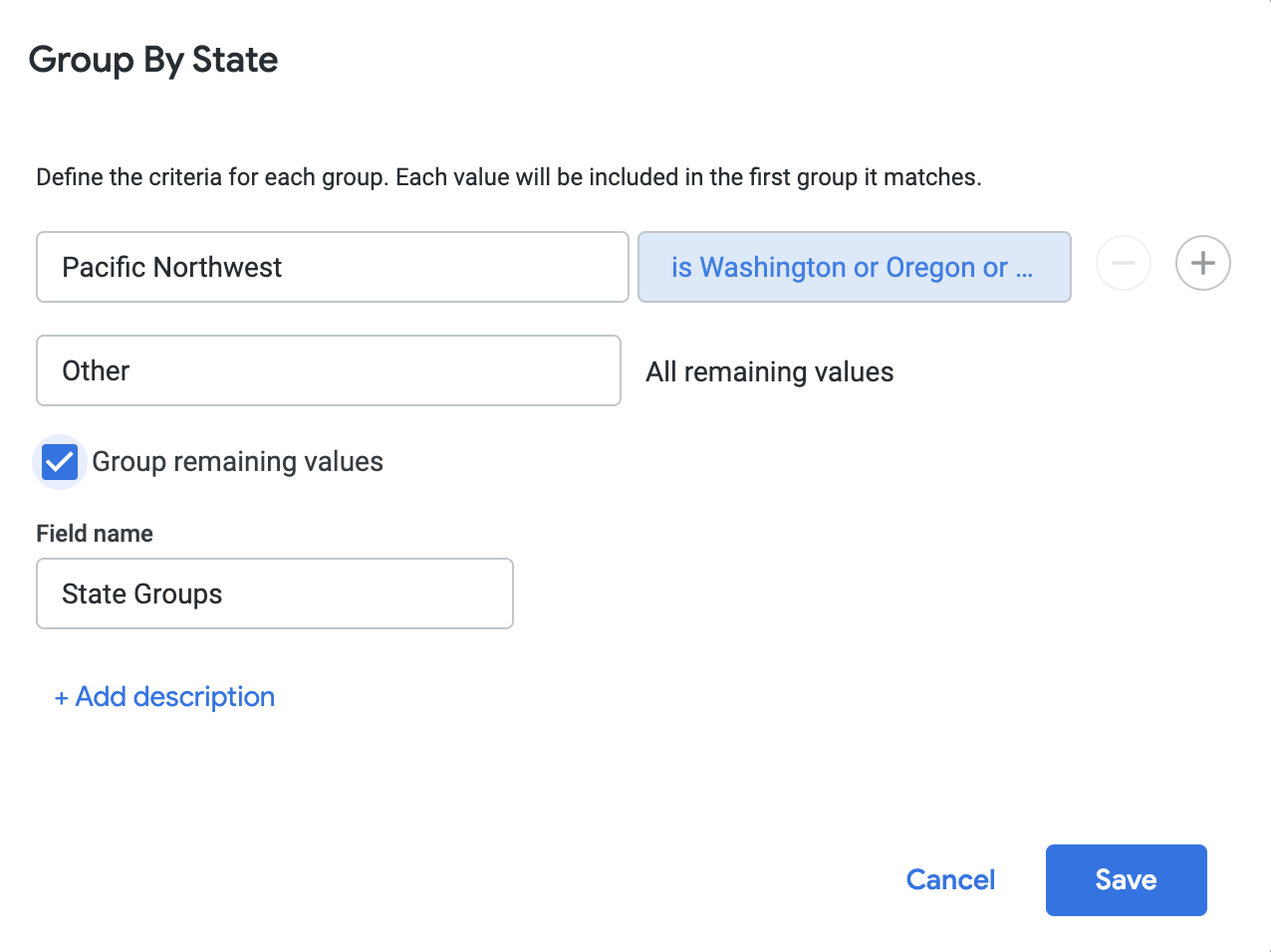1271x952 pixels.
Task: Click Cancel to dismiss the dialog
Action: (x=949, y=879)
